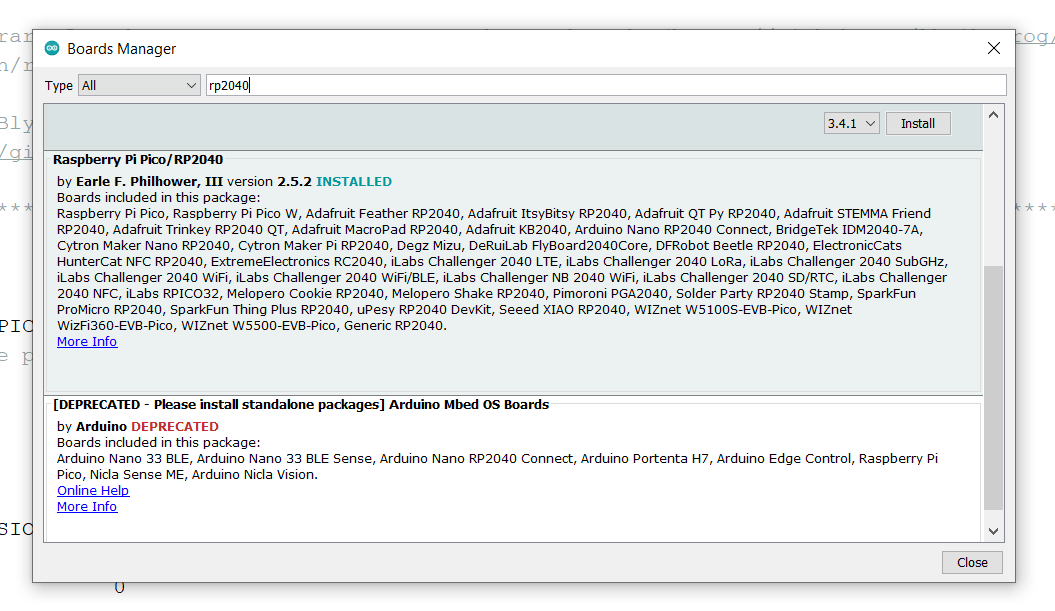Click the rp2040 search input field

coord(606,85)
